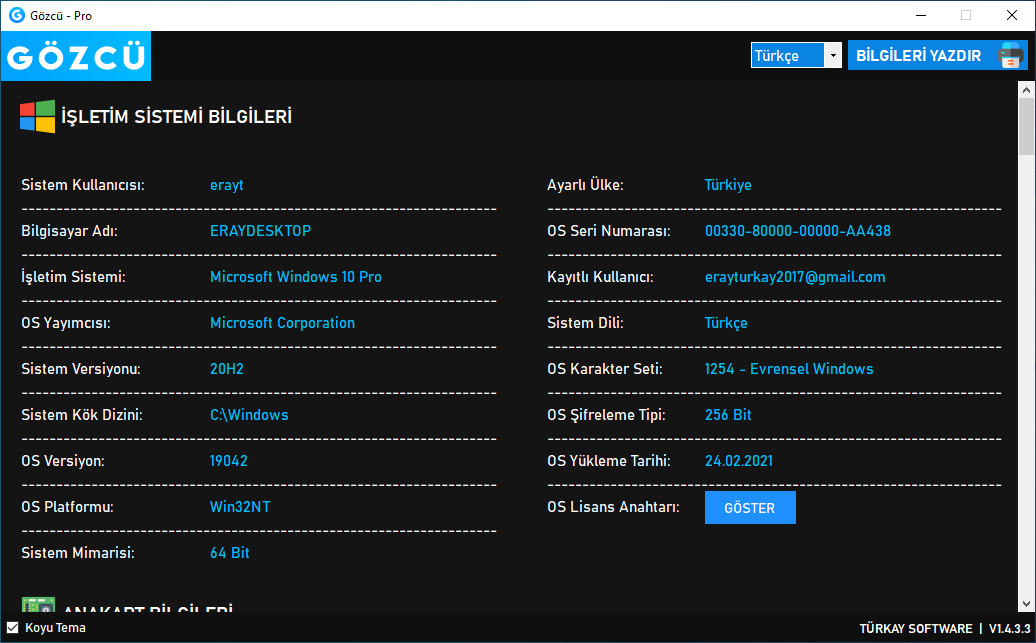1036x643 pixels.
Task: Click 'TÜRKAY SOFTWARE' in the status bar
Action: (916, 628)
